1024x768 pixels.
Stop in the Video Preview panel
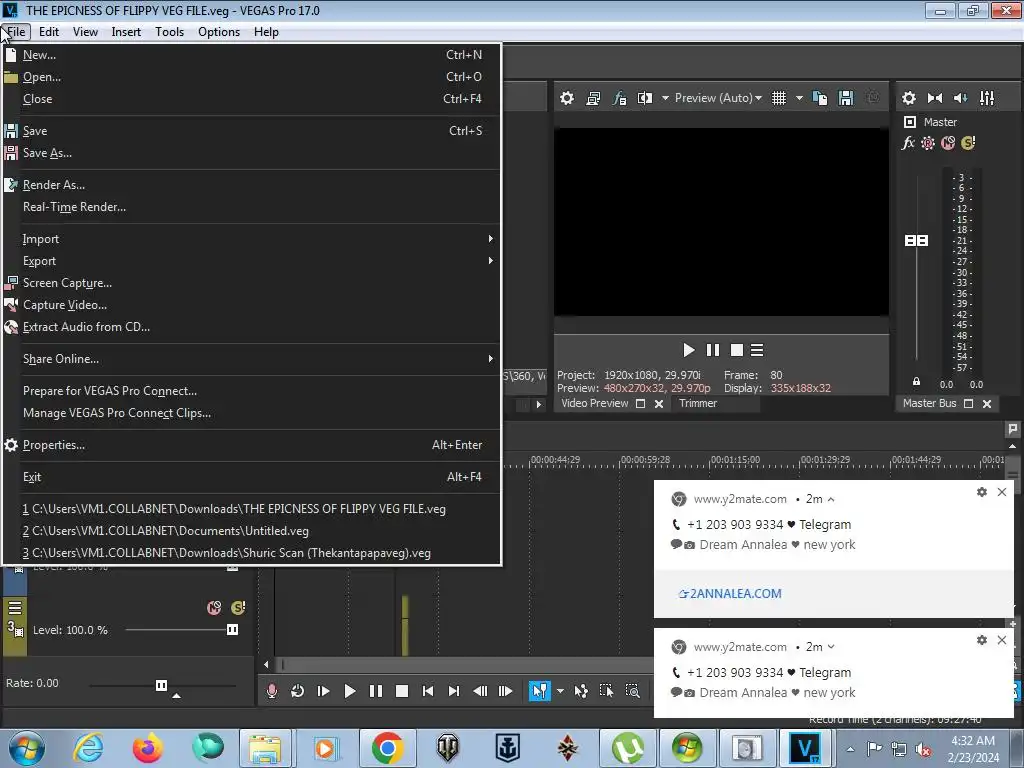(x=737, y=351)
